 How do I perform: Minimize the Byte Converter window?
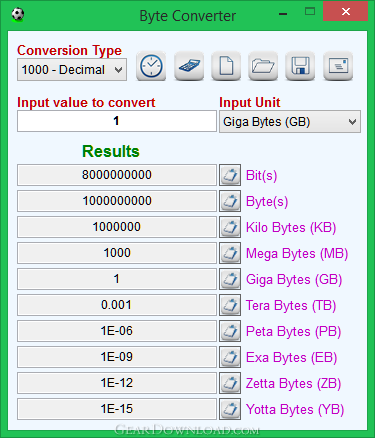point(283,14)
